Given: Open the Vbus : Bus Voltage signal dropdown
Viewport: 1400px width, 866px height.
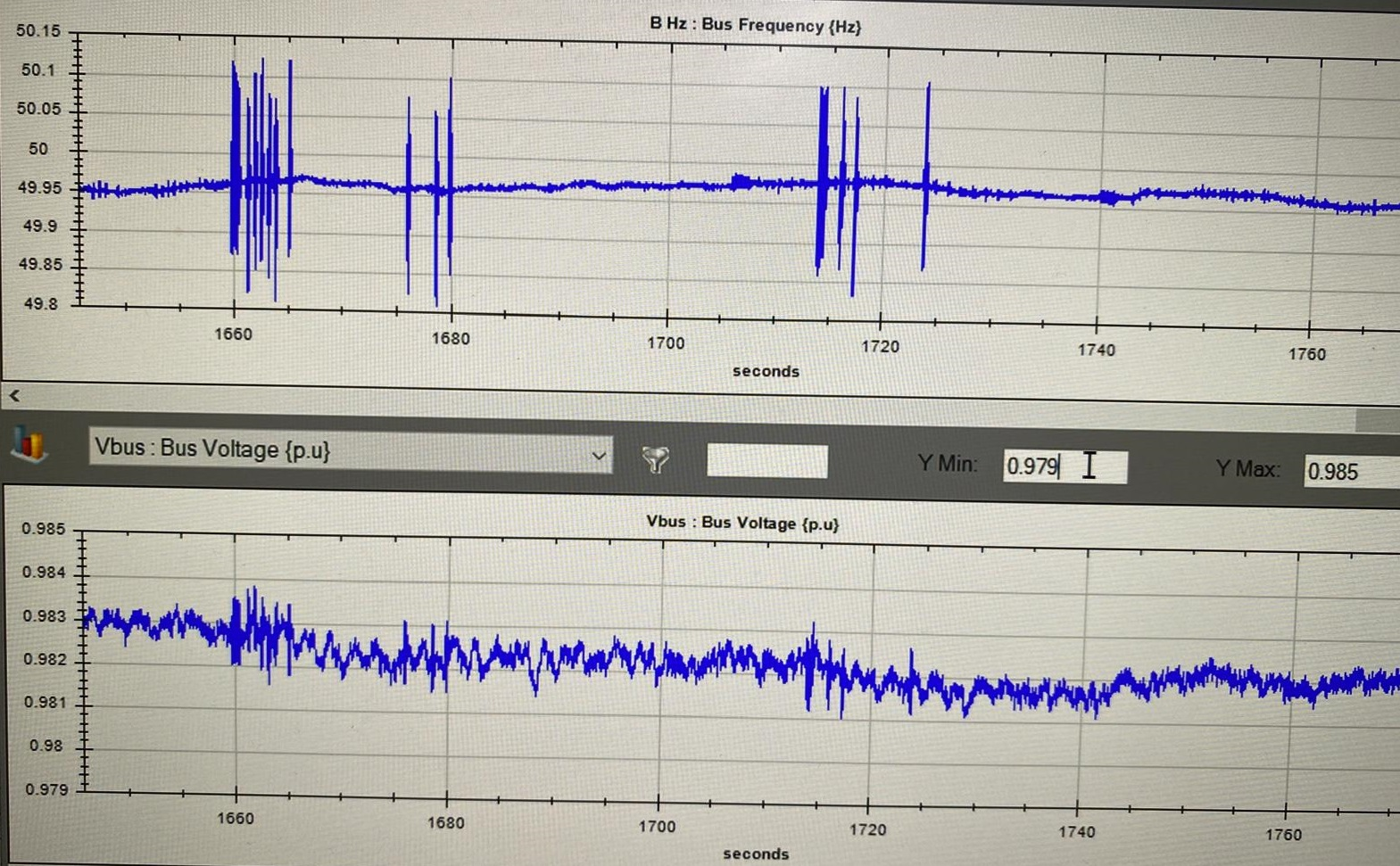Looking at the screenshot, I should pos(351,450).
